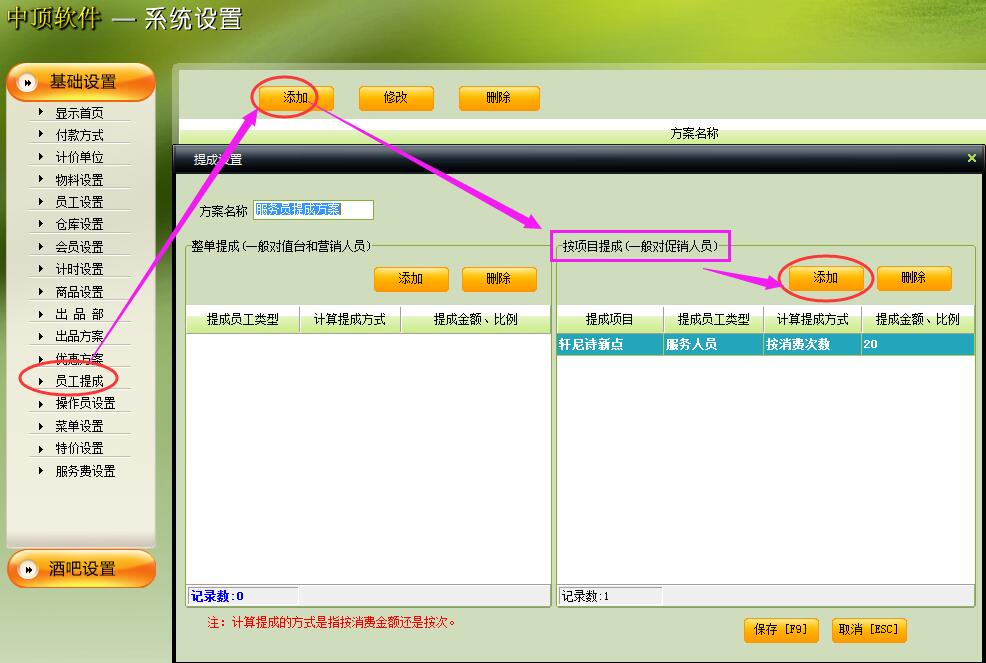Select 出品方案 menu entry
Viewport: 986px width, 663px height.
tap(79, 336)
